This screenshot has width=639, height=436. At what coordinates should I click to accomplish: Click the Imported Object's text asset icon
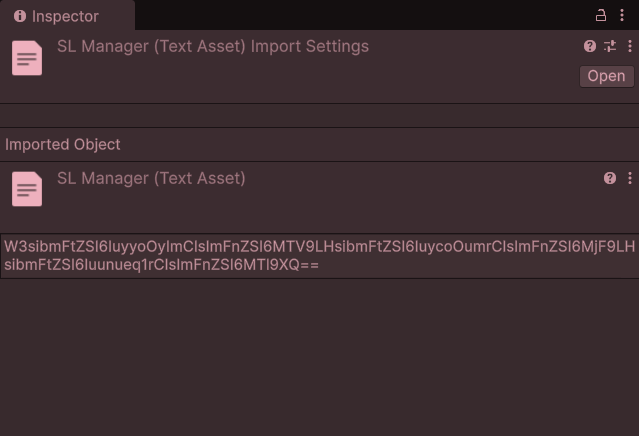tap(27, 189)
